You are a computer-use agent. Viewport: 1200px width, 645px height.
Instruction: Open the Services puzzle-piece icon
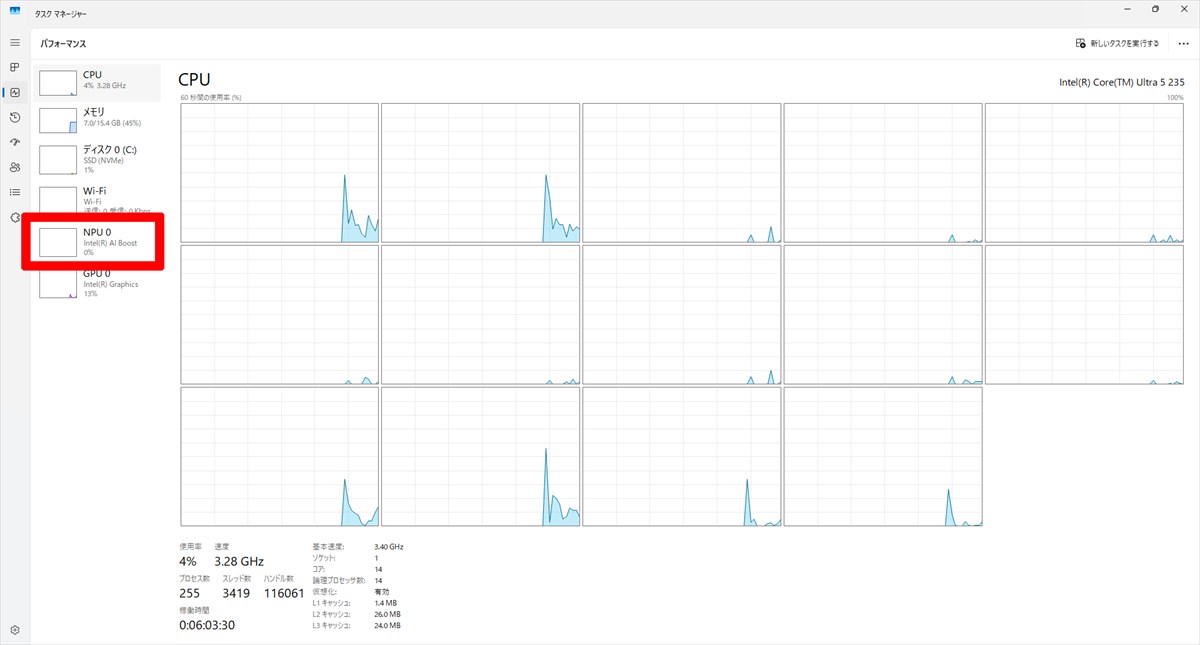click(x=15, y=217)
